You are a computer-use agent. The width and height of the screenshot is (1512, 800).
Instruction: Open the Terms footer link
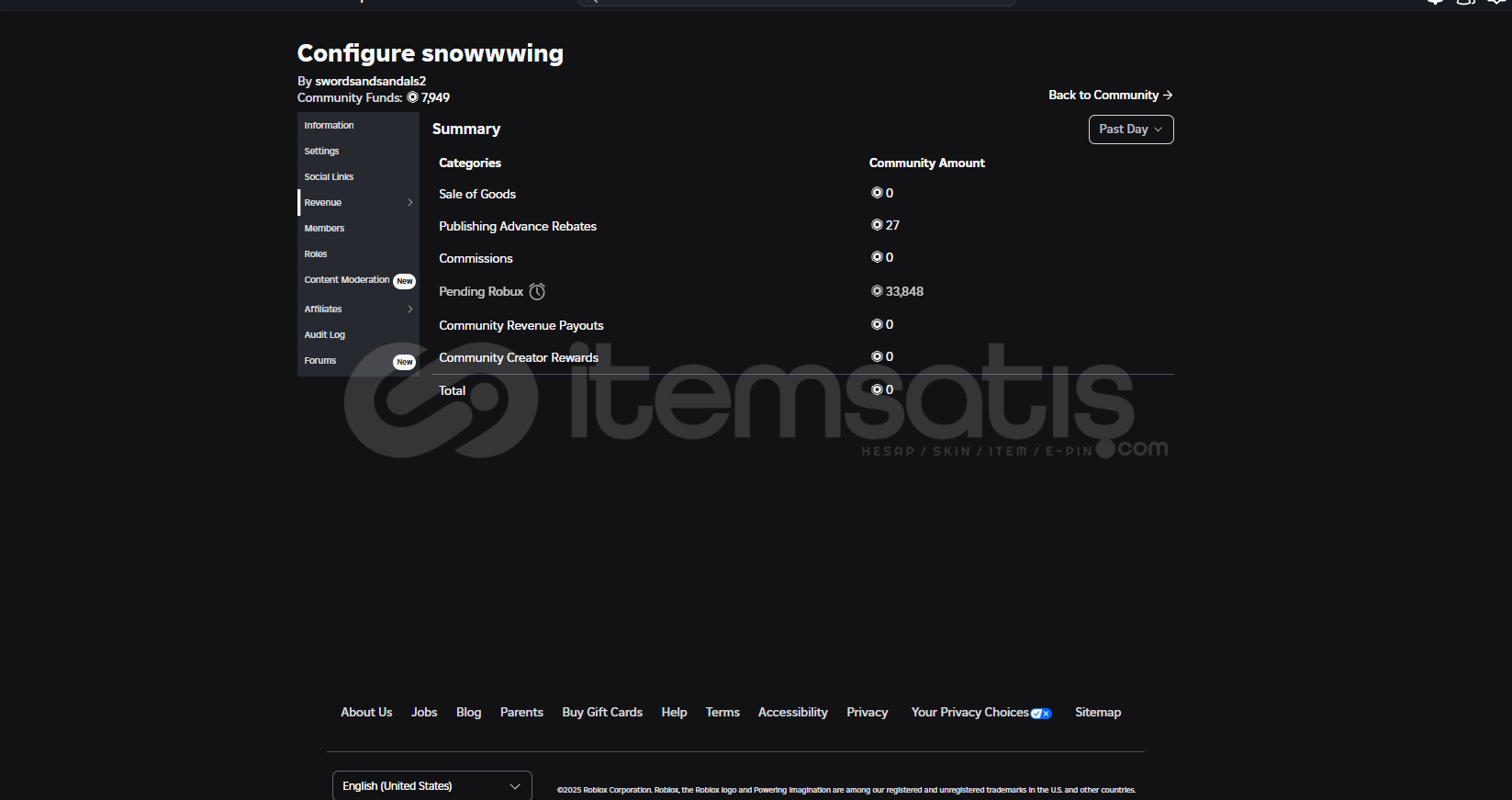[x=722, y=712]
